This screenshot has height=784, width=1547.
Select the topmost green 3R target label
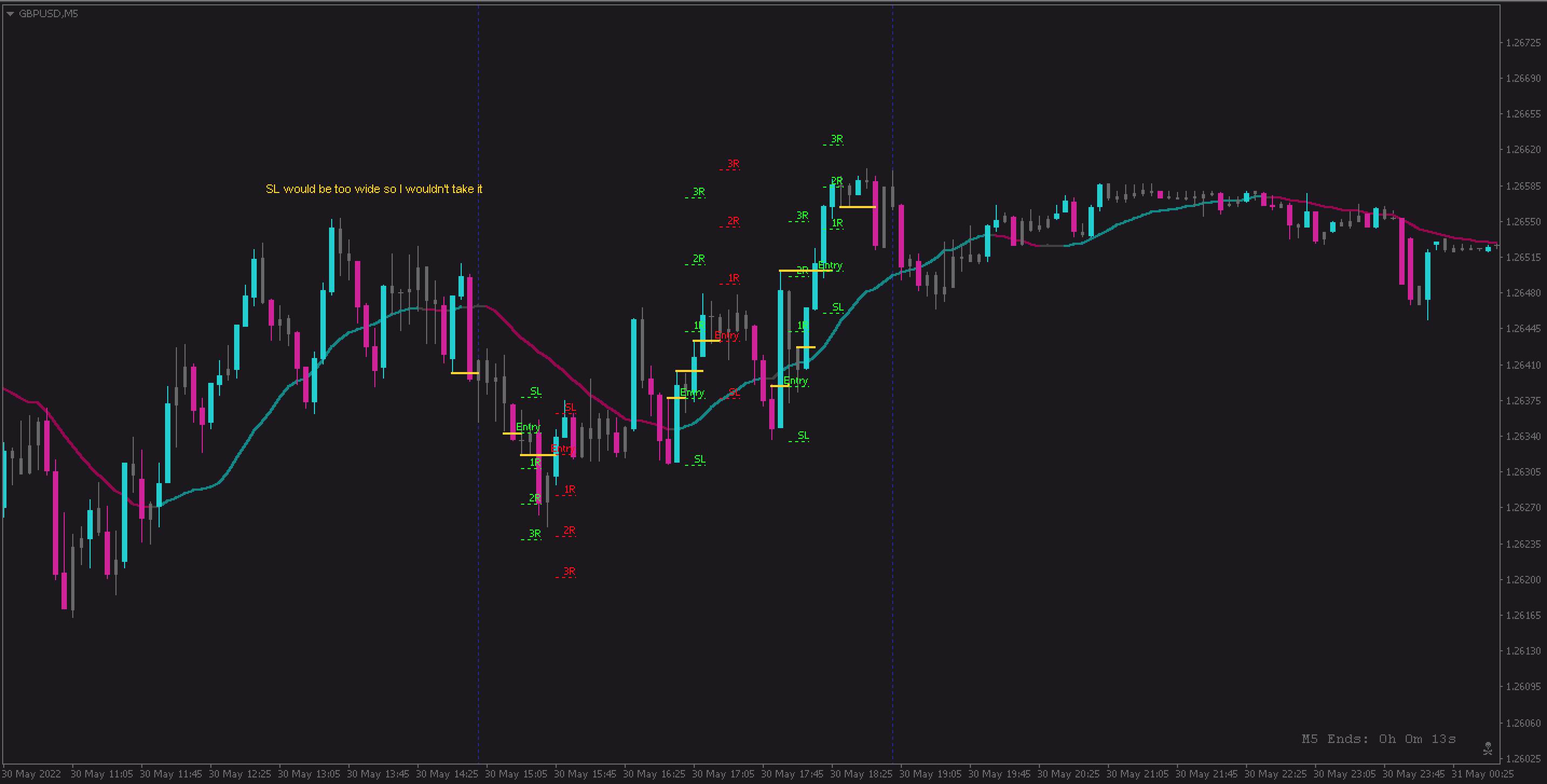pos(836,139)
